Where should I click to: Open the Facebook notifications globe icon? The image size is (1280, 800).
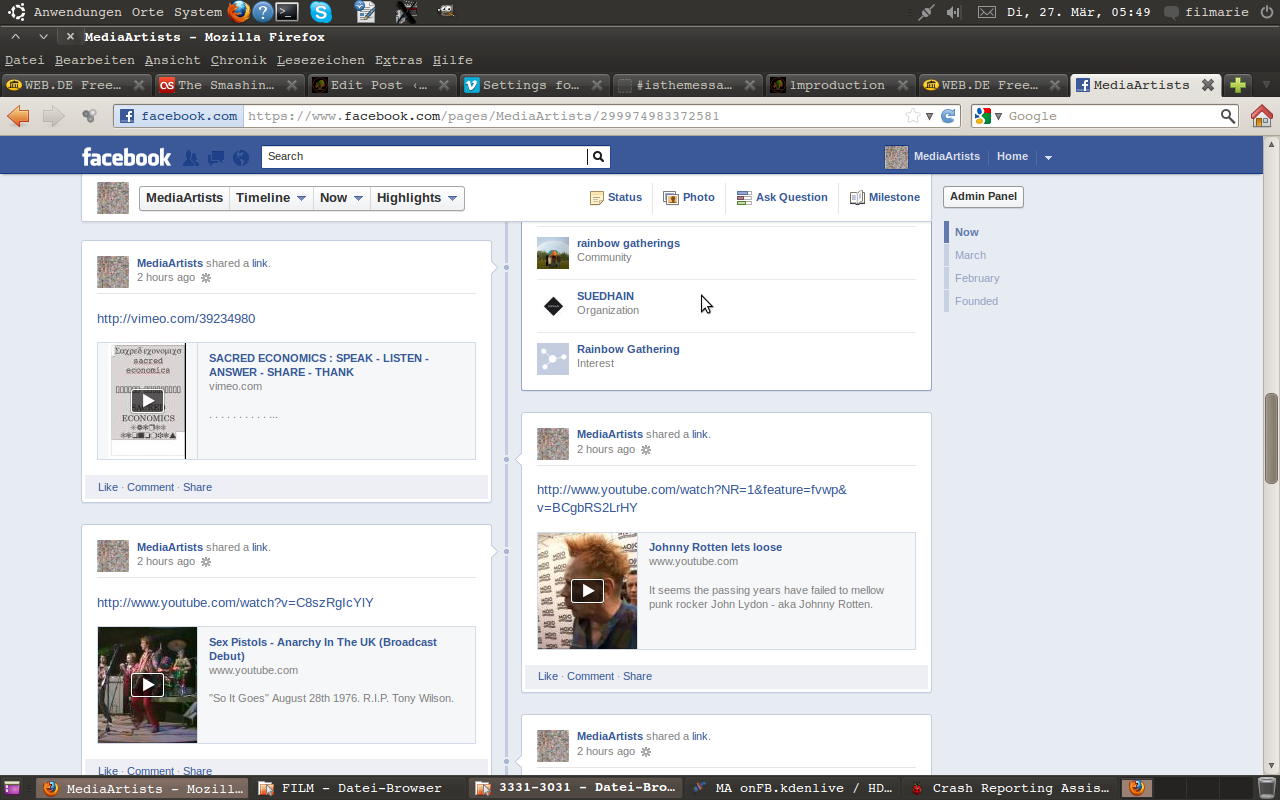241,157
